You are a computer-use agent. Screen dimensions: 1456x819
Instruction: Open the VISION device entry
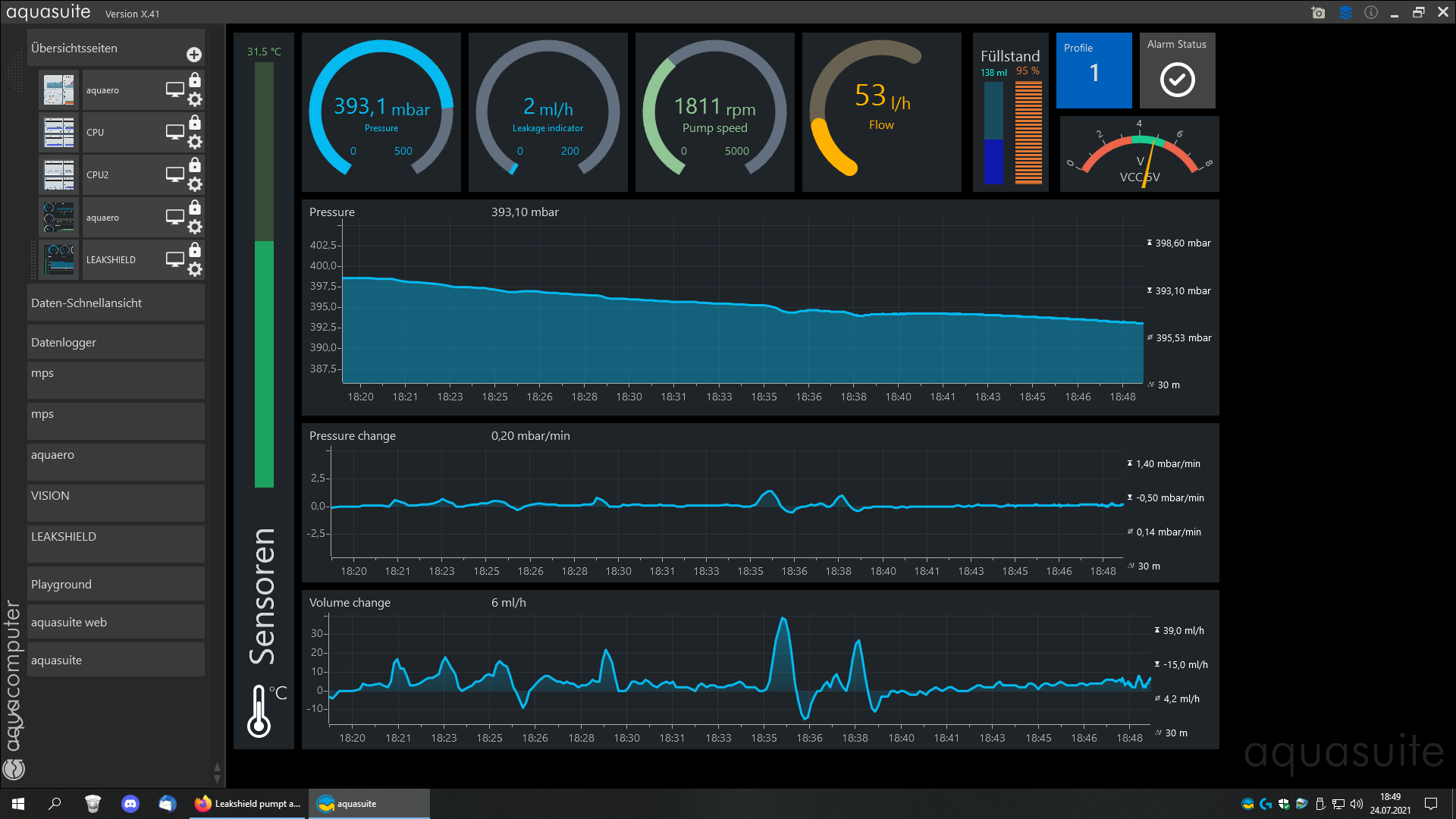116,501
